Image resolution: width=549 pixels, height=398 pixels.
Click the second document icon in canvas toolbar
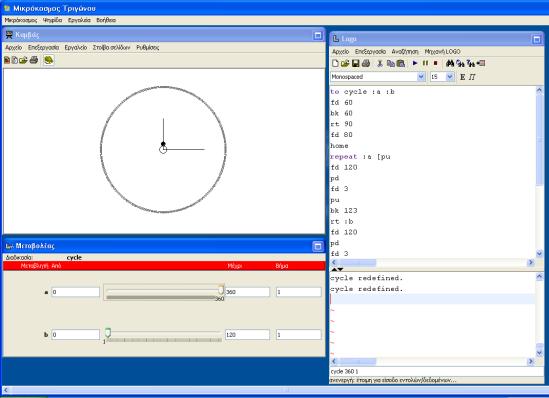click(x=15, y=60)
